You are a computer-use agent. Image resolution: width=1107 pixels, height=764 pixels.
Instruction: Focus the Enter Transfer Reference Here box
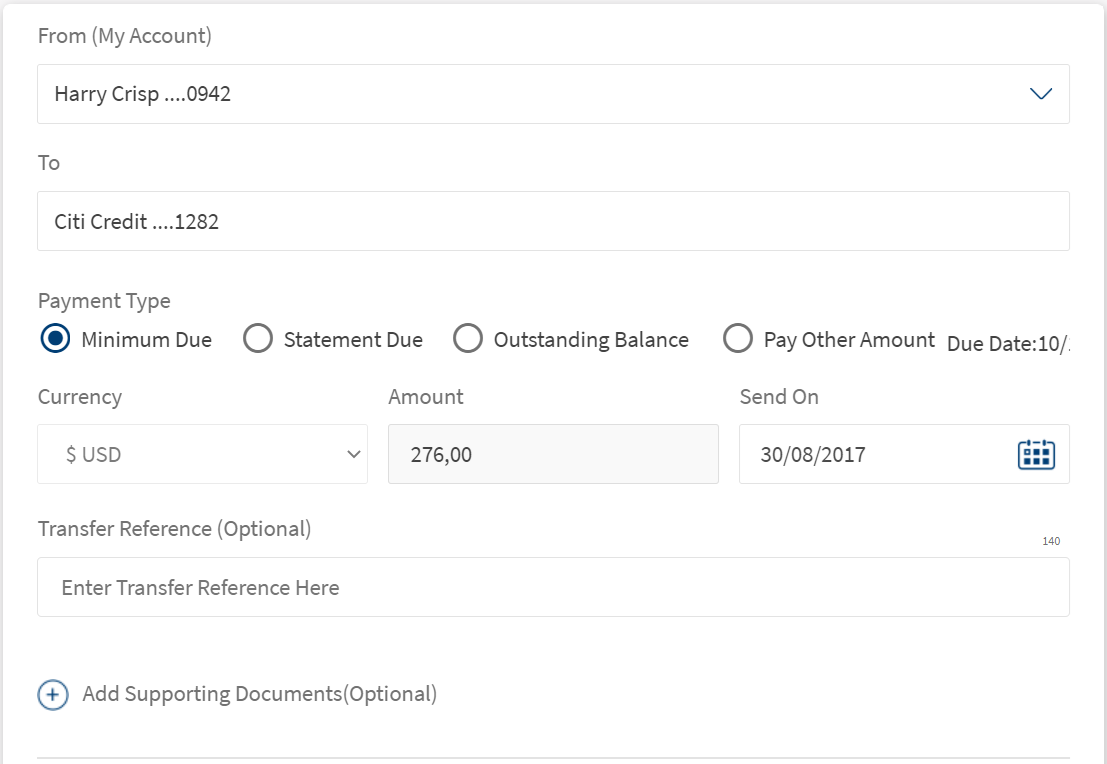tap(553, 587)
